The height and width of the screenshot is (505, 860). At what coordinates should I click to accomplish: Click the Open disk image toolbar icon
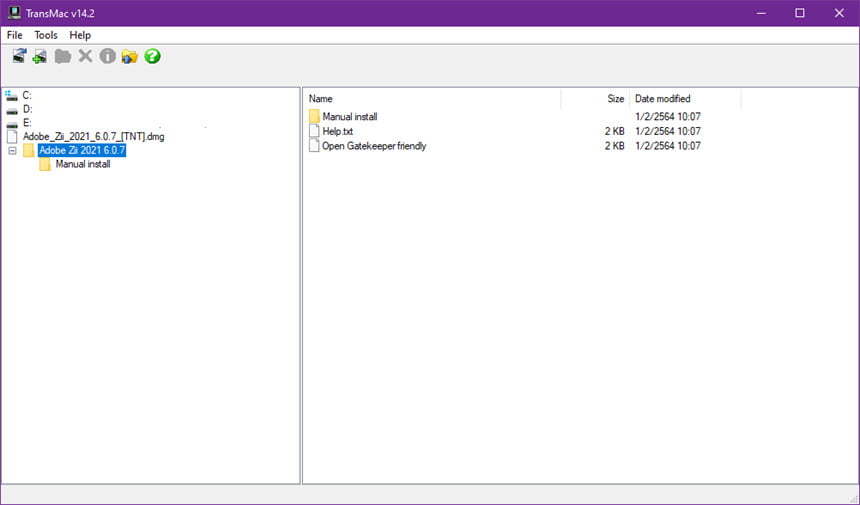click(x=19, y=56)
